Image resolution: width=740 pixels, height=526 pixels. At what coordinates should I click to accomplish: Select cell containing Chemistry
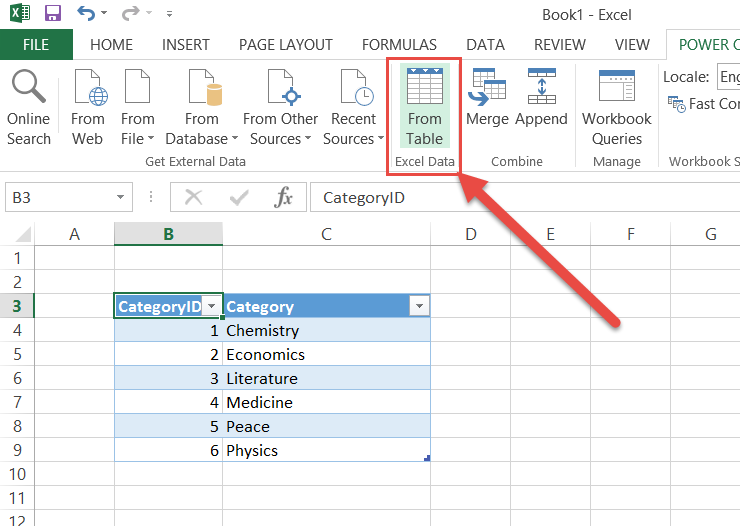tap(326, 330)
